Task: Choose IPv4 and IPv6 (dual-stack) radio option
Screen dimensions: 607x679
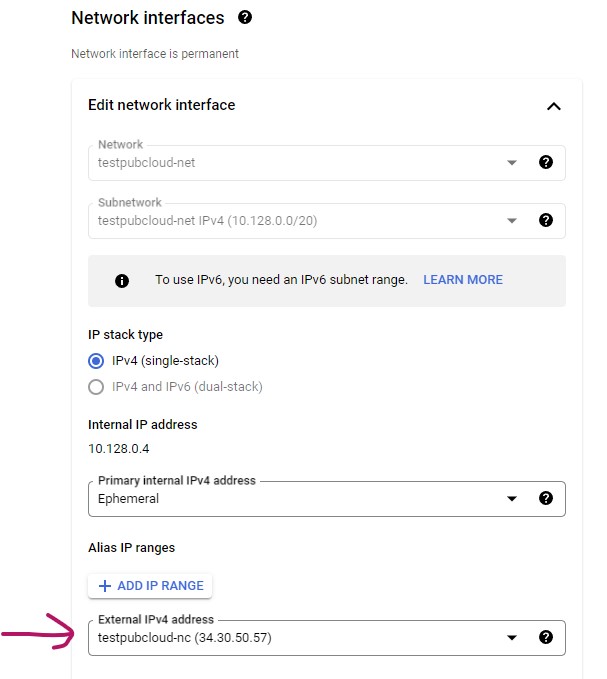Action: 96,387
